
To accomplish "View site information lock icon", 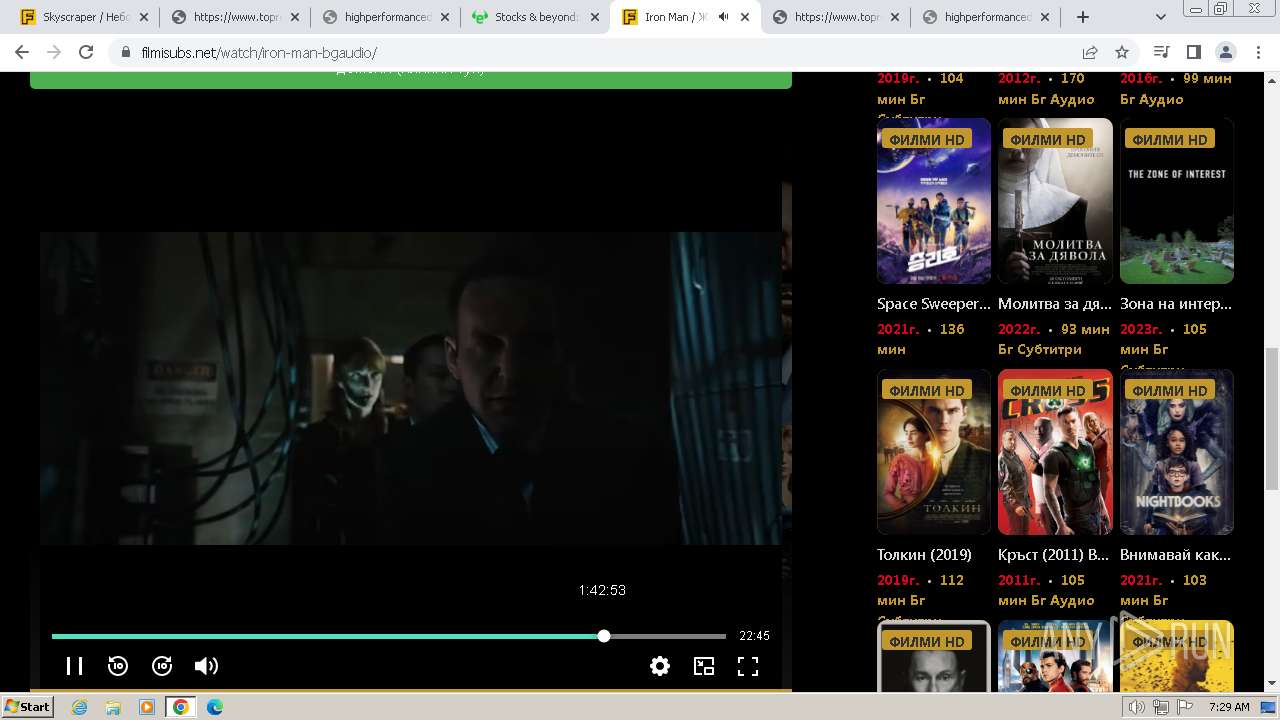I will click(126, 52).
